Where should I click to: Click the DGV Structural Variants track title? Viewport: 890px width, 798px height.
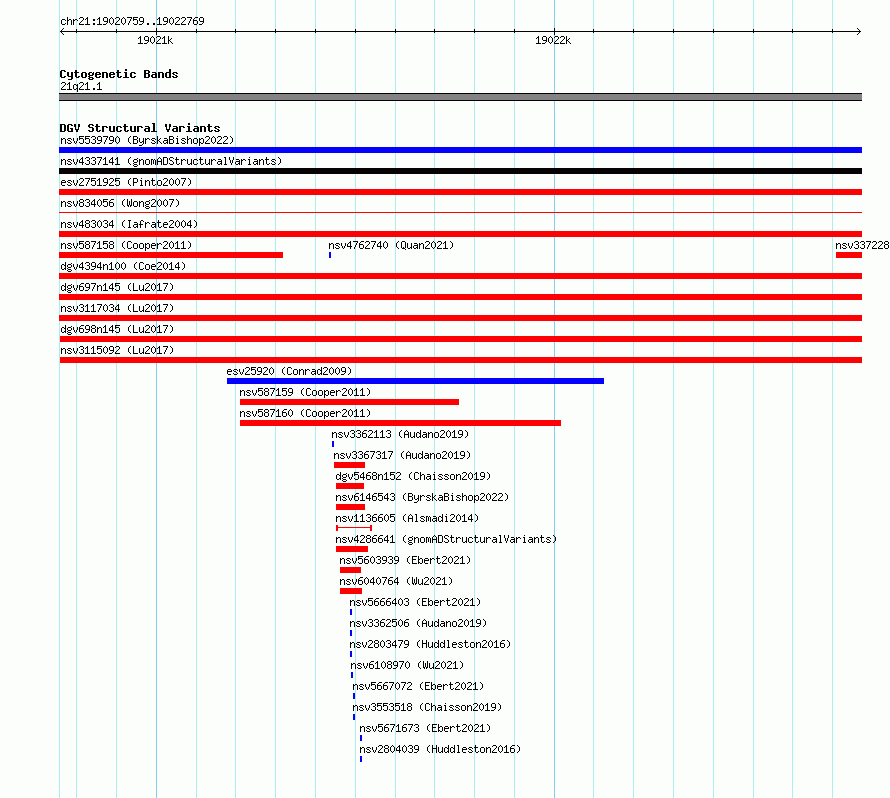pyautogui.click(x=140, y=128)
